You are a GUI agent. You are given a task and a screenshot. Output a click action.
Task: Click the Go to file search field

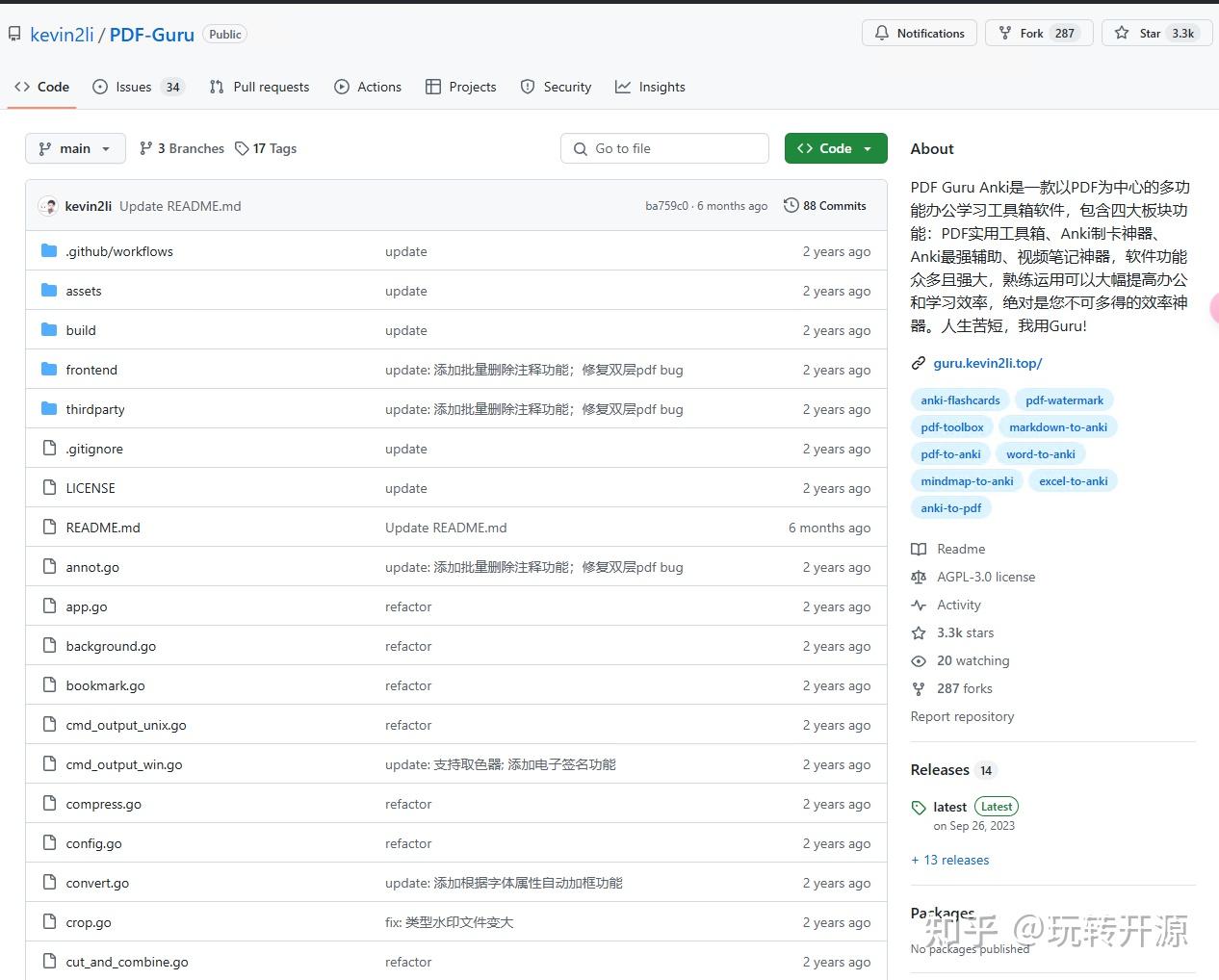(x=664, y=148)
